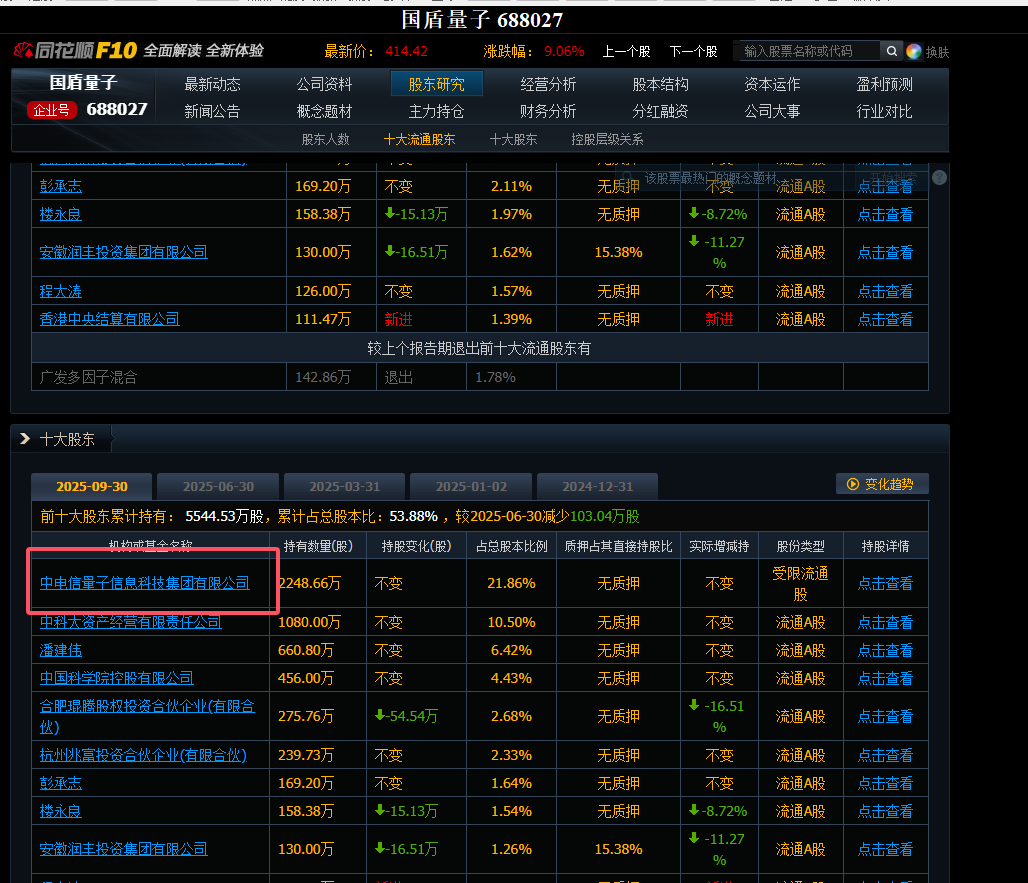1028x883 pixels.
Task: Open 程大涛 shareholder link
Action: [61, 290]
